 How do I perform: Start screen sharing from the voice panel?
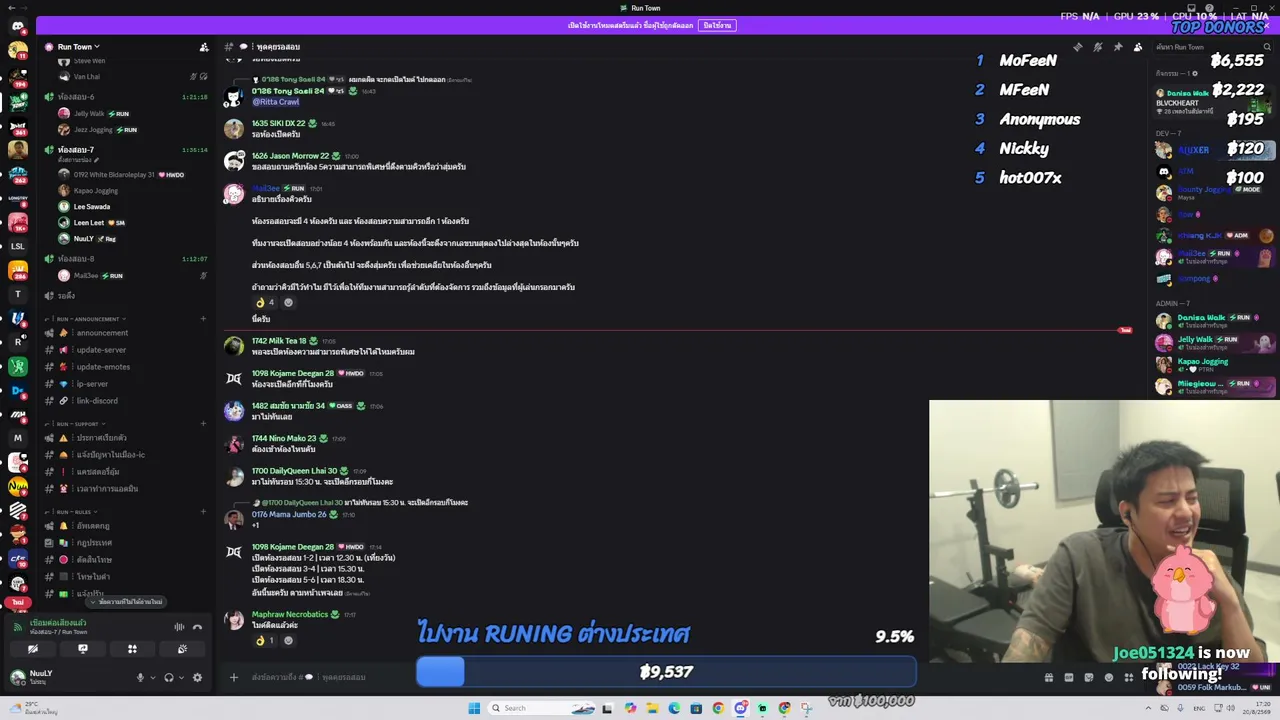click(x=83, y=649)
